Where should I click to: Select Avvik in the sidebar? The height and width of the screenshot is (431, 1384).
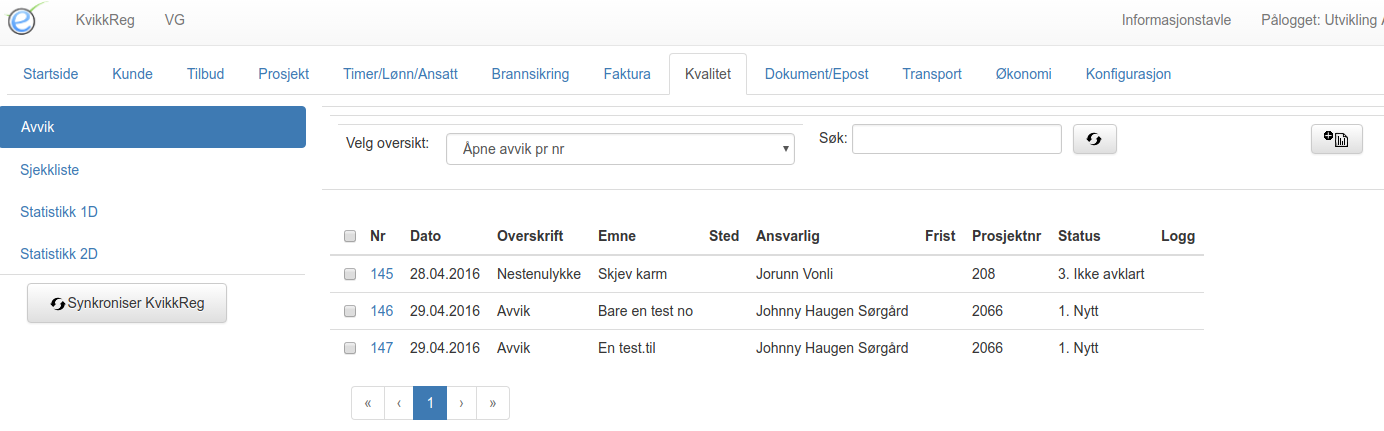pyautogui.click(x=153, y=127)
